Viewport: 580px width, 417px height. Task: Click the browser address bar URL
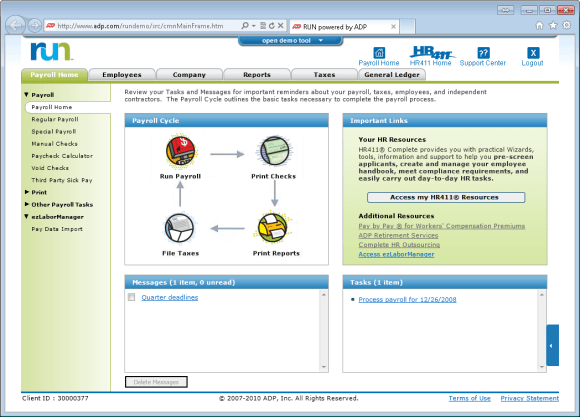point(140,26)
